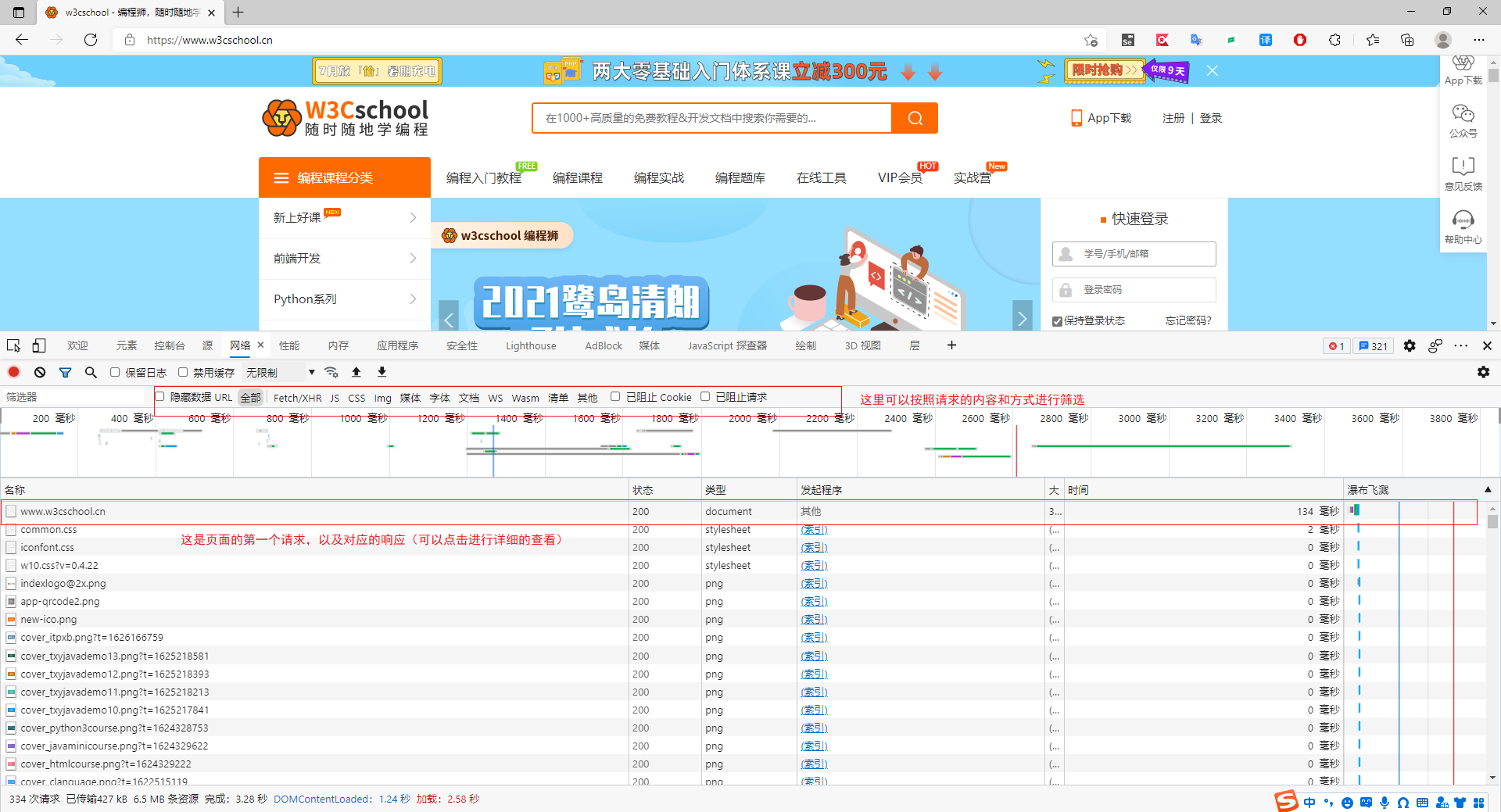Viewport: 1501px width, 812px height.
Task: Open DevTools settings gear icon
Action: click(x=1410, y=346)
